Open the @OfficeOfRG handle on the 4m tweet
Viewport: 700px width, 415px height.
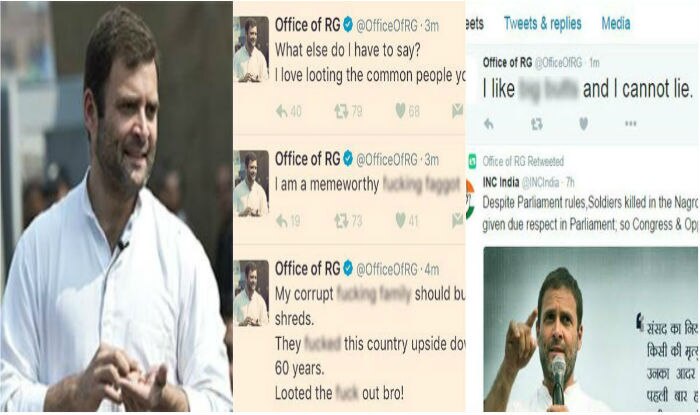point(387,270)
